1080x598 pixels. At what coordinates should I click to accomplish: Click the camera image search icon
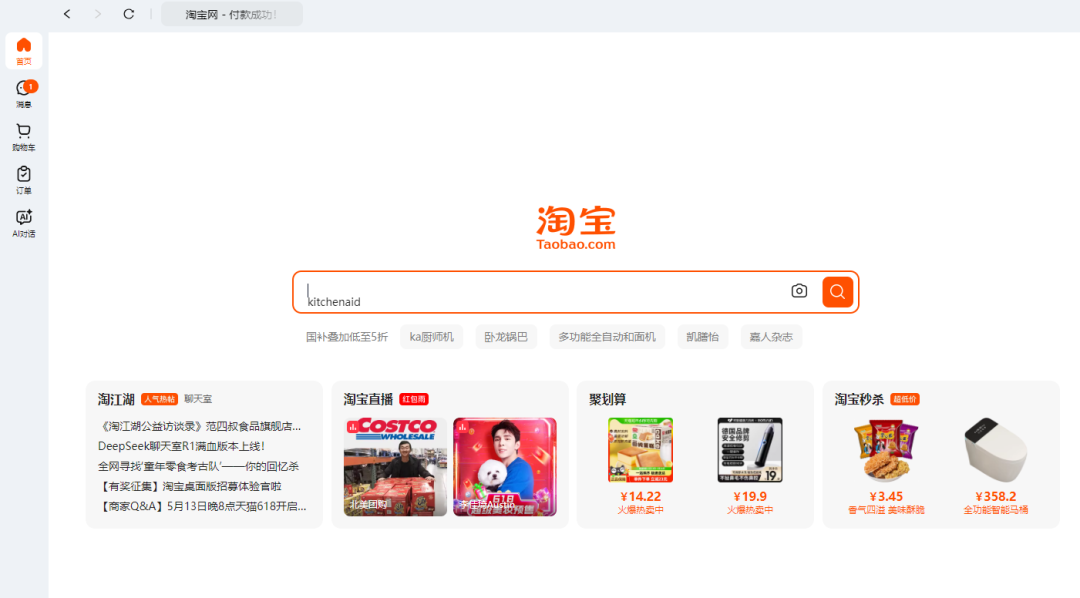[799, 291]
